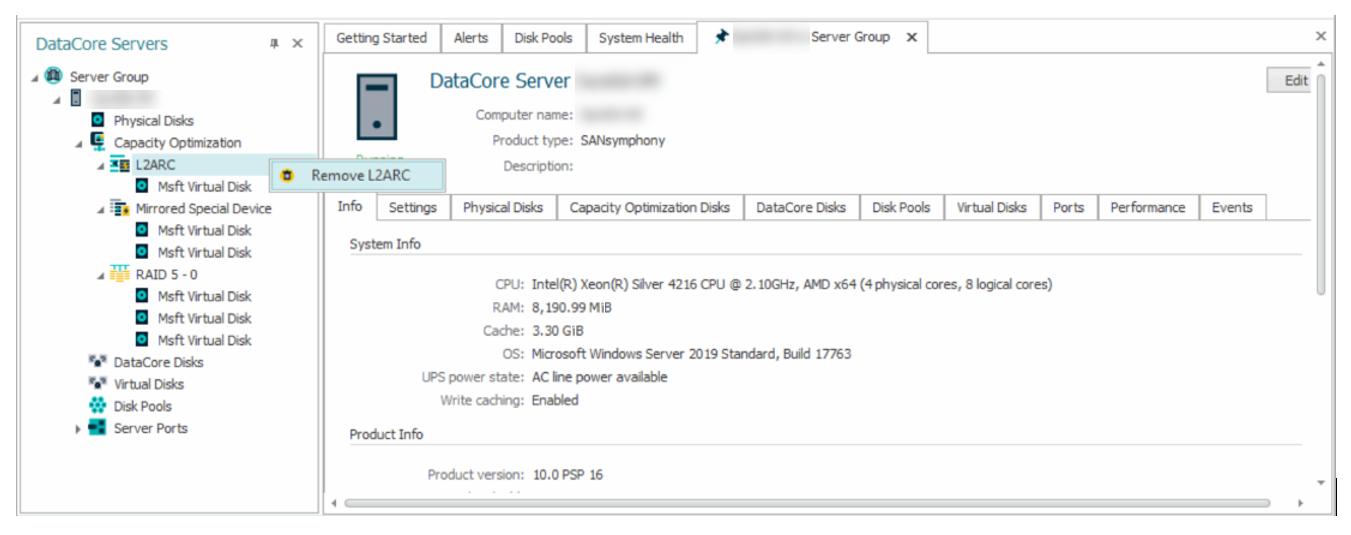
Task: Switch to the System Health tab
Action: [x=641, y=38]
